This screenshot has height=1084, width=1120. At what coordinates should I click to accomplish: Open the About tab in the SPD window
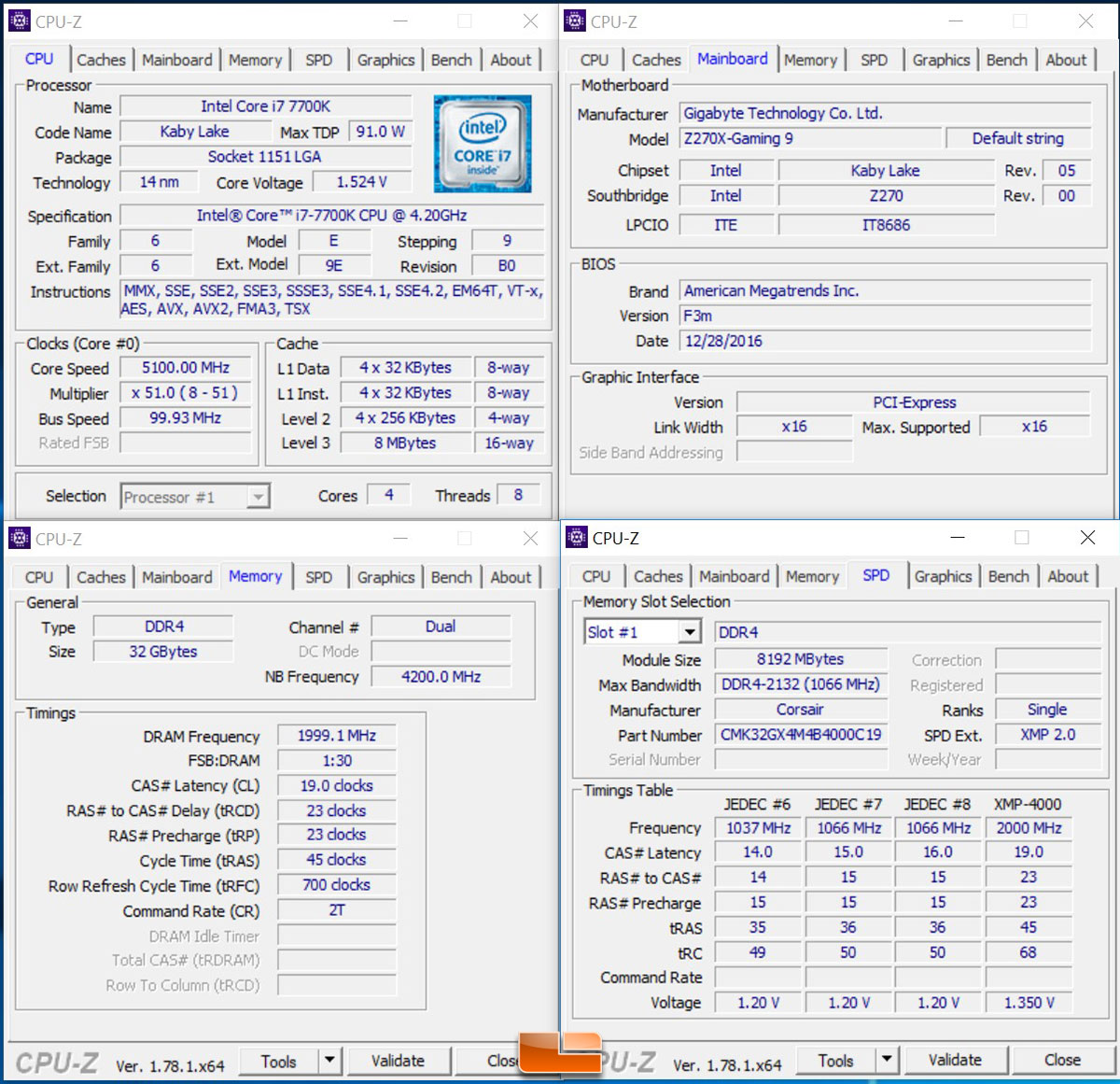point(1068,576)
